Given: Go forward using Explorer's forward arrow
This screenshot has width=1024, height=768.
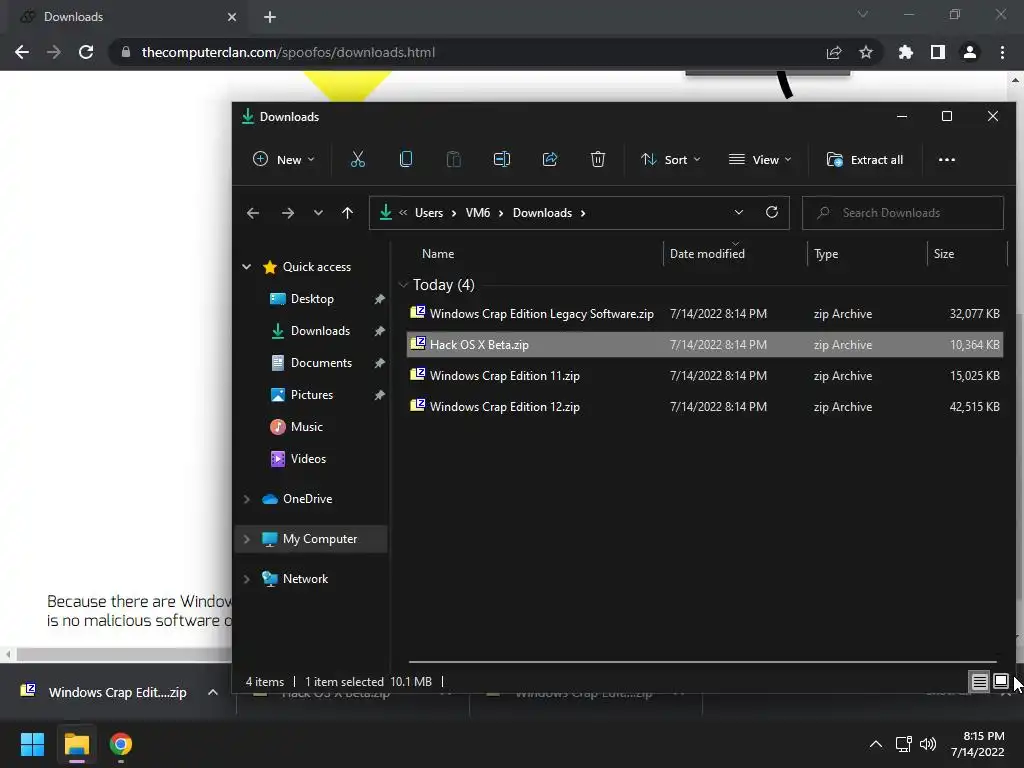Looking at the screenshot, I should 287,213.
